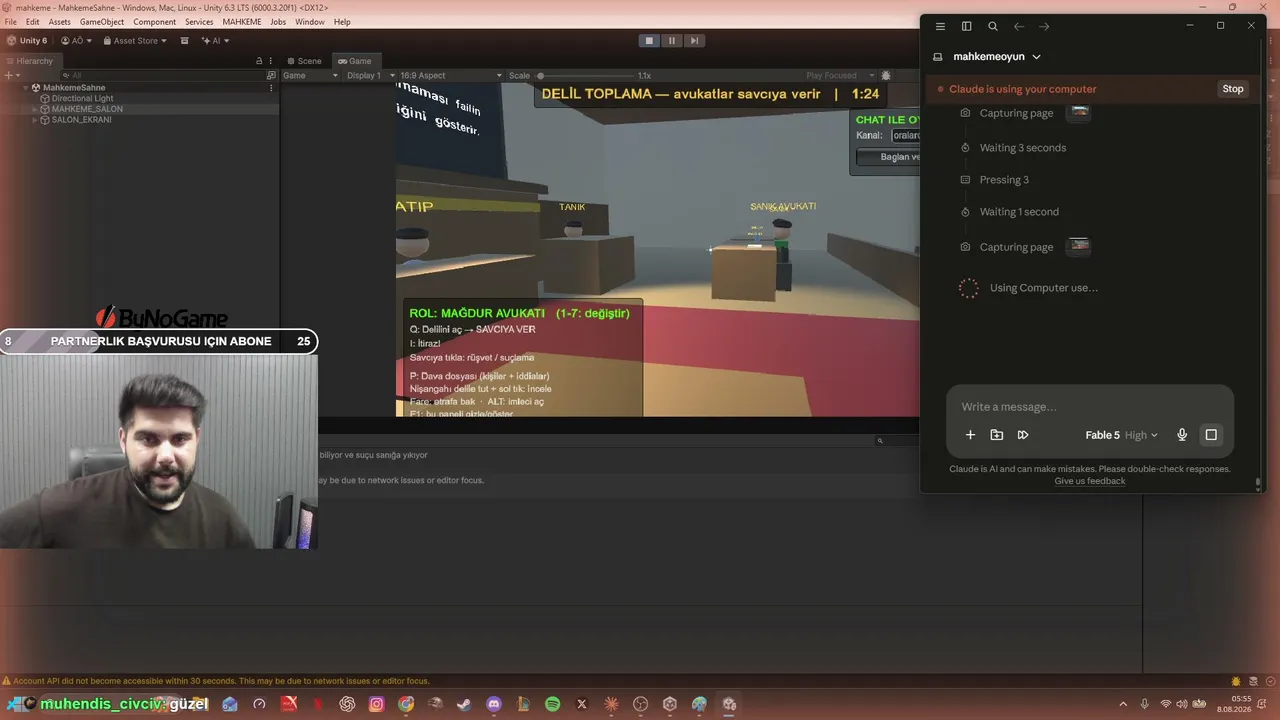Select the Hierarchy panel tab
The image size is (1280, 720).
(29, 61)
